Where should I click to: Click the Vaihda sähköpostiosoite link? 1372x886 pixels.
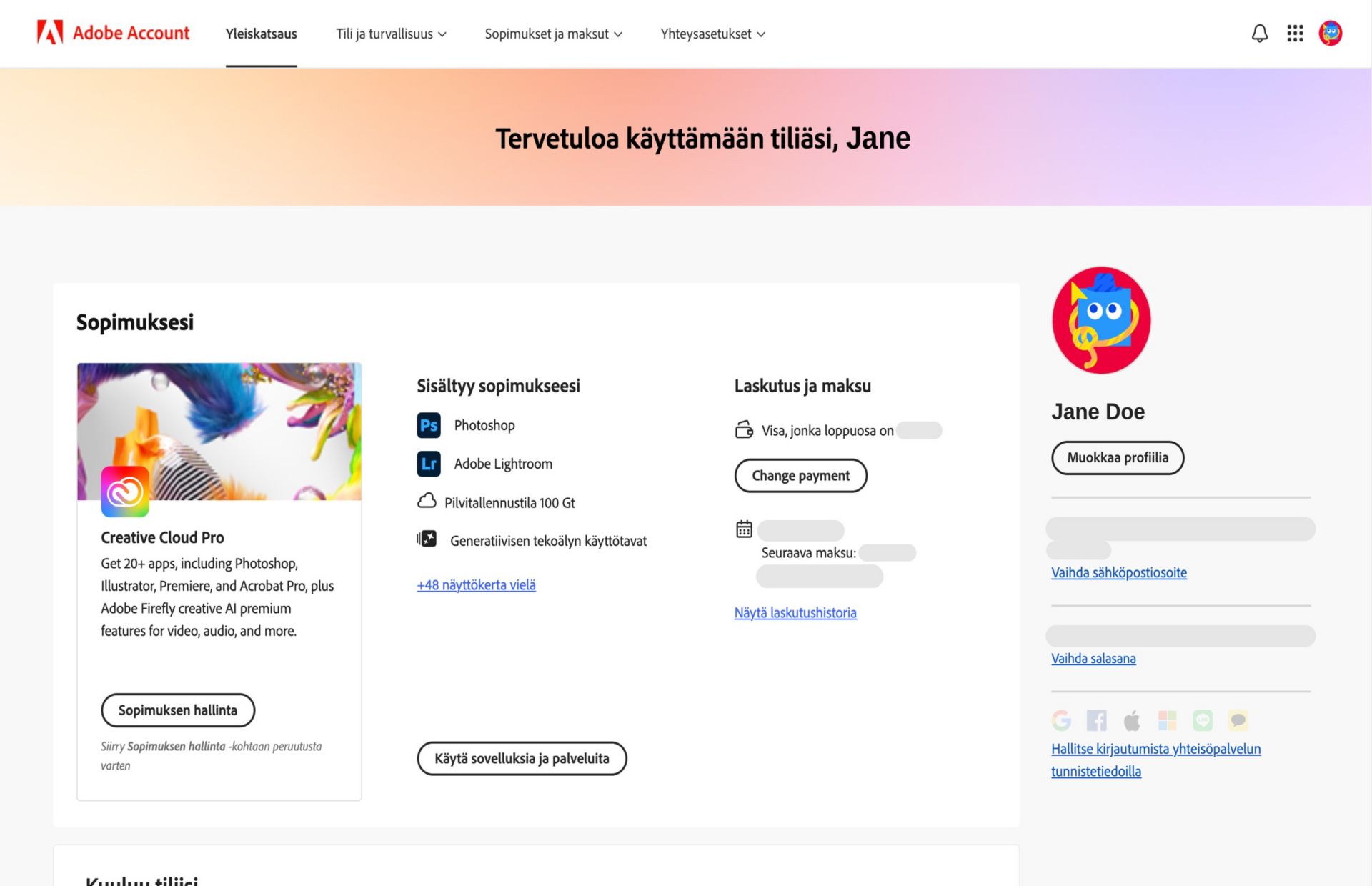(x=1119, y=572)
